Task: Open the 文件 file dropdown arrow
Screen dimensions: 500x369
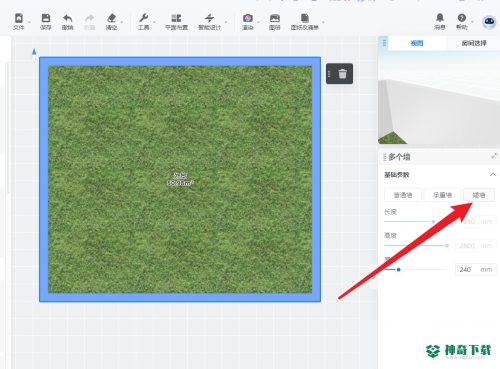Action: [29, 22]
